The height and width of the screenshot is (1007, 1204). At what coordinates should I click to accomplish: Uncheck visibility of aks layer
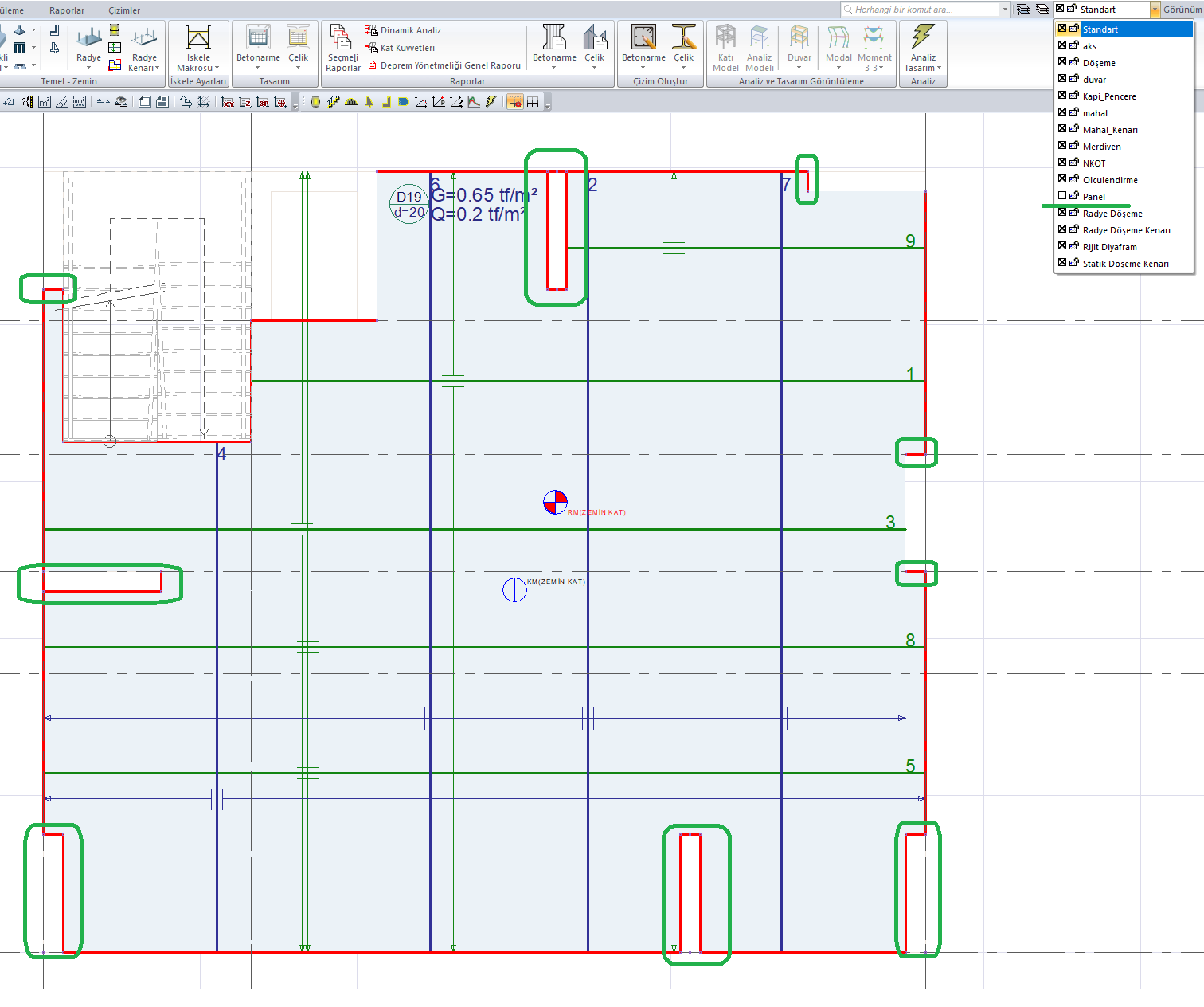1062,45
